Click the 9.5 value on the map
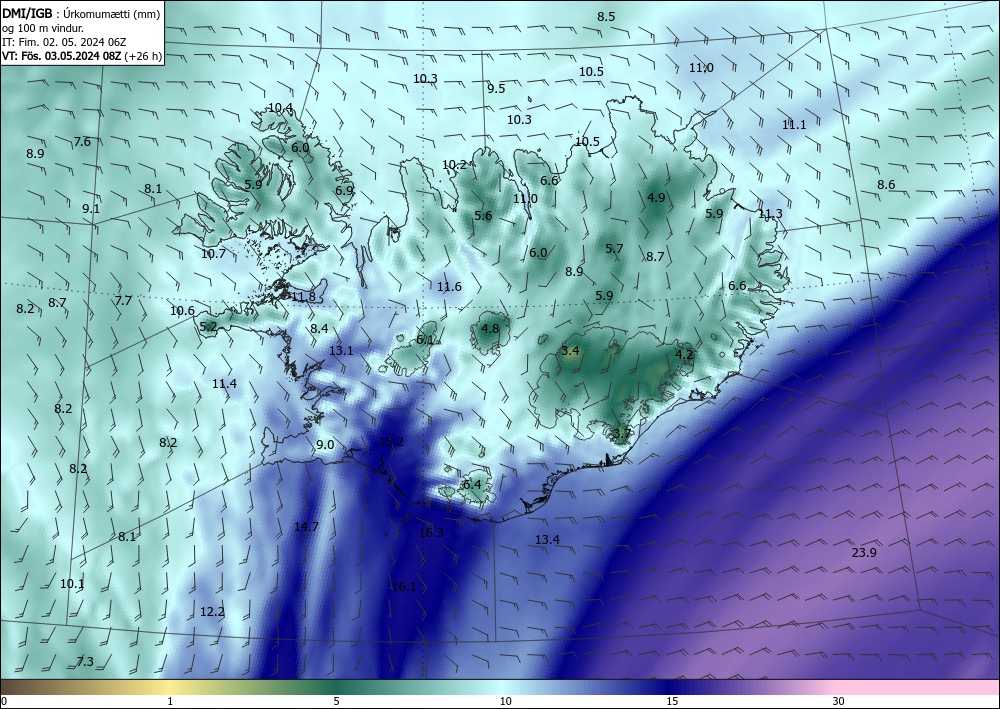1000x709 pixels. pyautogui.click(x=496, y=89)
